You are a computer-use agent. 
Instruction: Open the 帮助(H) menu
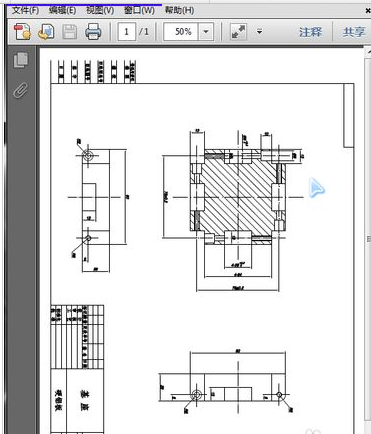pos(179,10)
